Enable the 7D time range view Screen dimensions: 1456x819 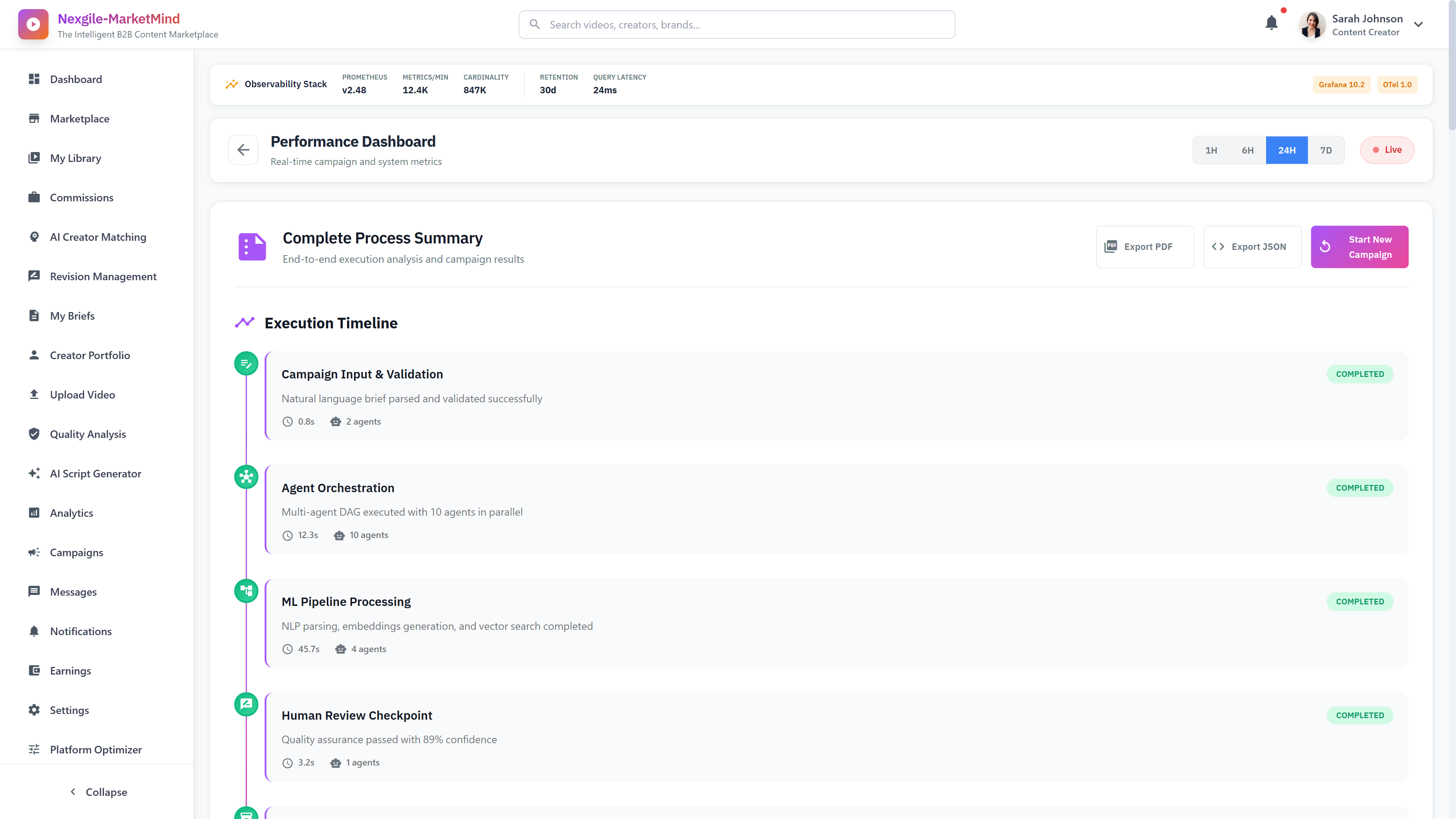(1326, 150)
